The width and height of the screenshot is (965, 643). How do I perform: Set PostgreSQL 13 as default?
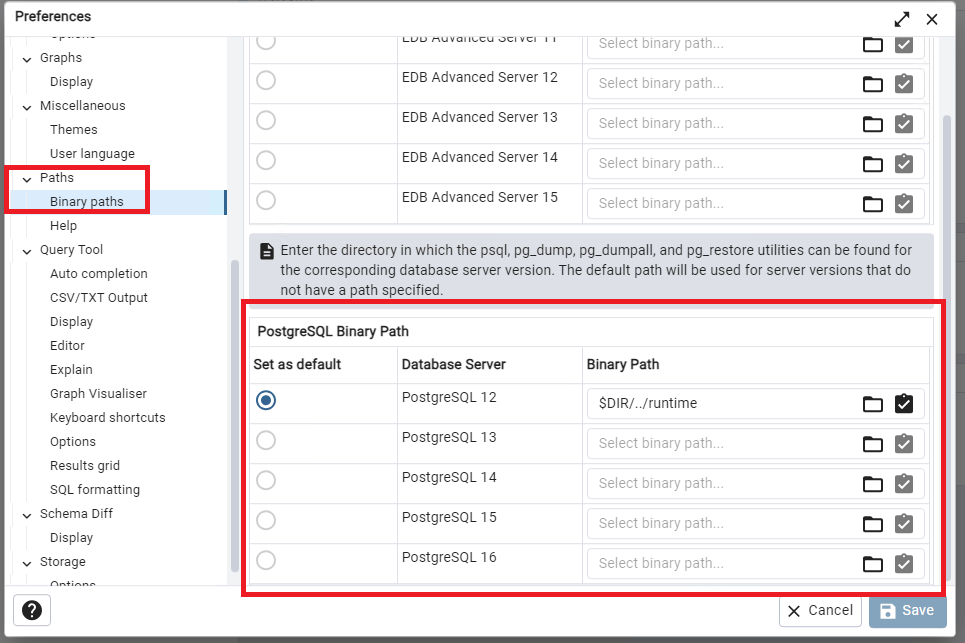pos(266,441)
